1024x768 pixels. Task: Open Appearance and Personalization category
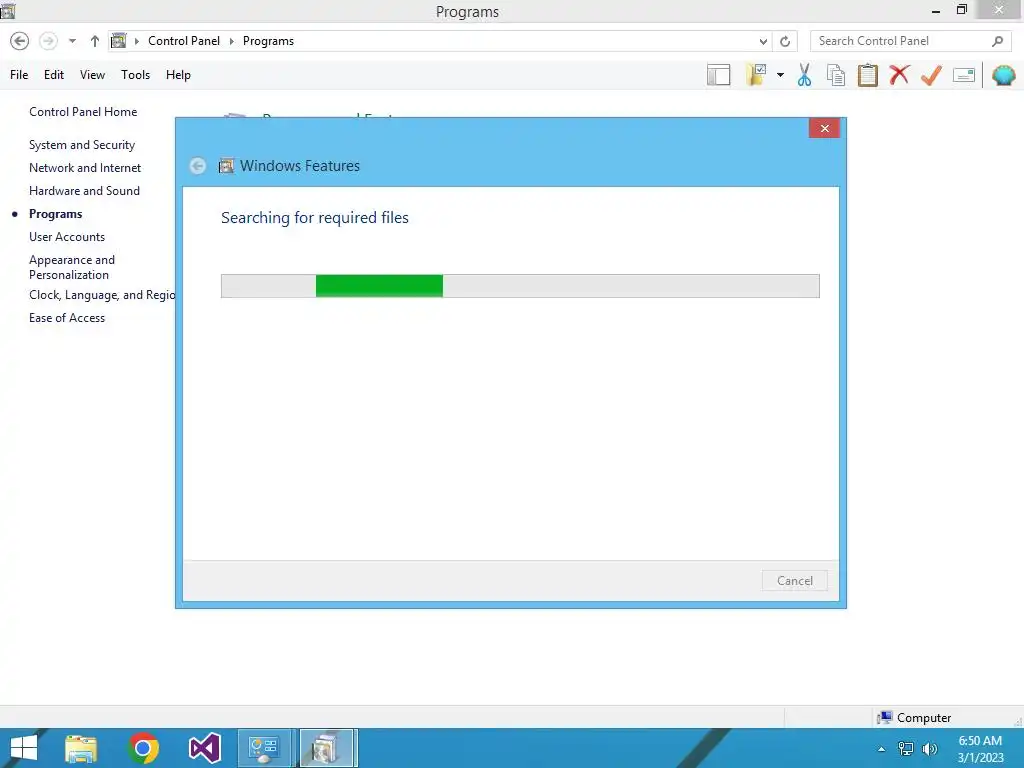point(72,267)
